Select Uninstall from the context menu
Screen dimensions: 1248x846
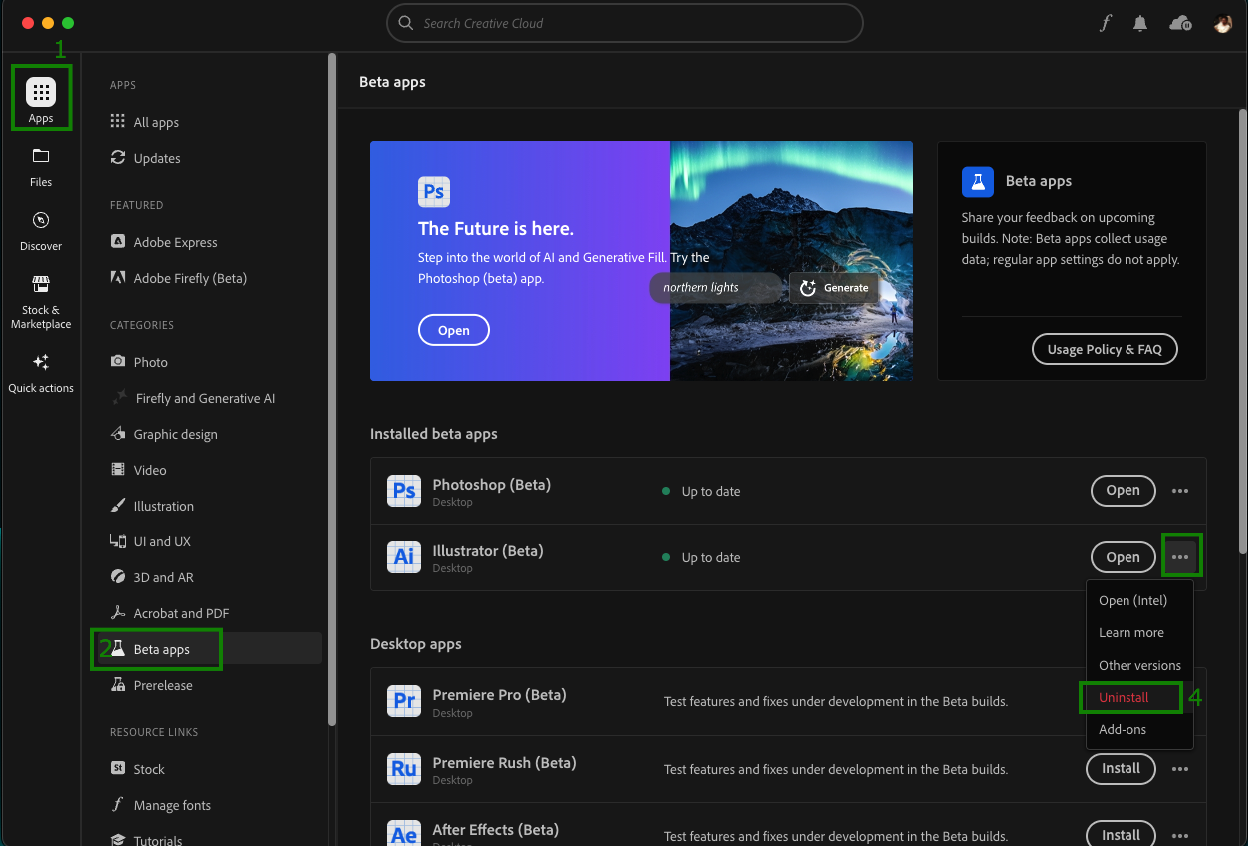pyautogui.click(x=1124, y=697)
